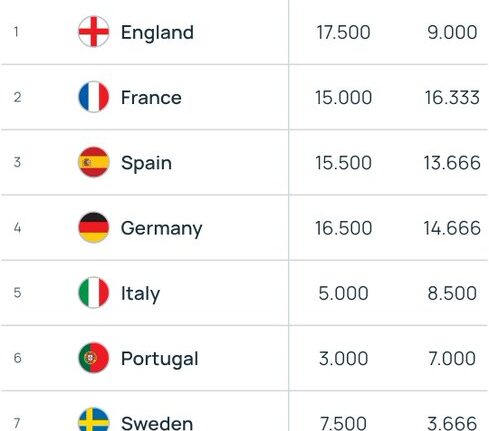This screenshot has width=489, height=431.
Task: Select the Spain flag icon
Action: [94, 162]
